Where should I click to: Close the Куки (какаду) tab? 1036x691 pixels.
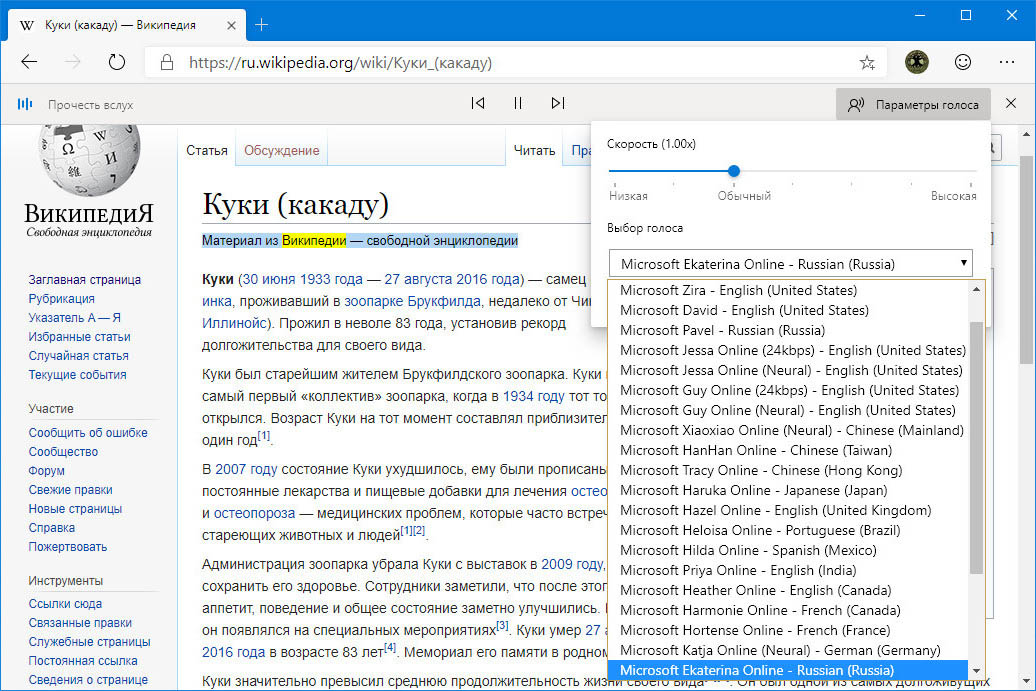(x=231, y=25)
